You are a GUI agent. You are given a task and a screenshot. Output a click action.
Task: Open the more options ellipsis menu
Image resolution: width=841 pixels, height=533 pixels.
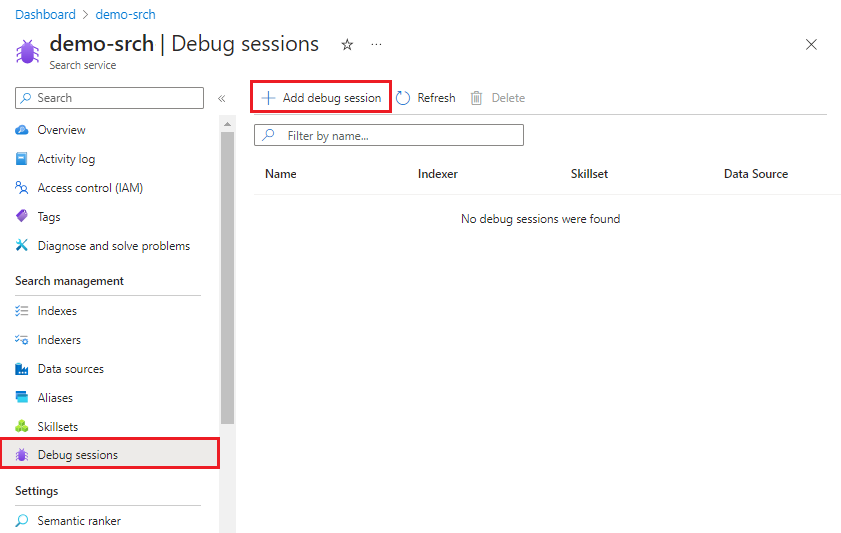tap(376, 45)
